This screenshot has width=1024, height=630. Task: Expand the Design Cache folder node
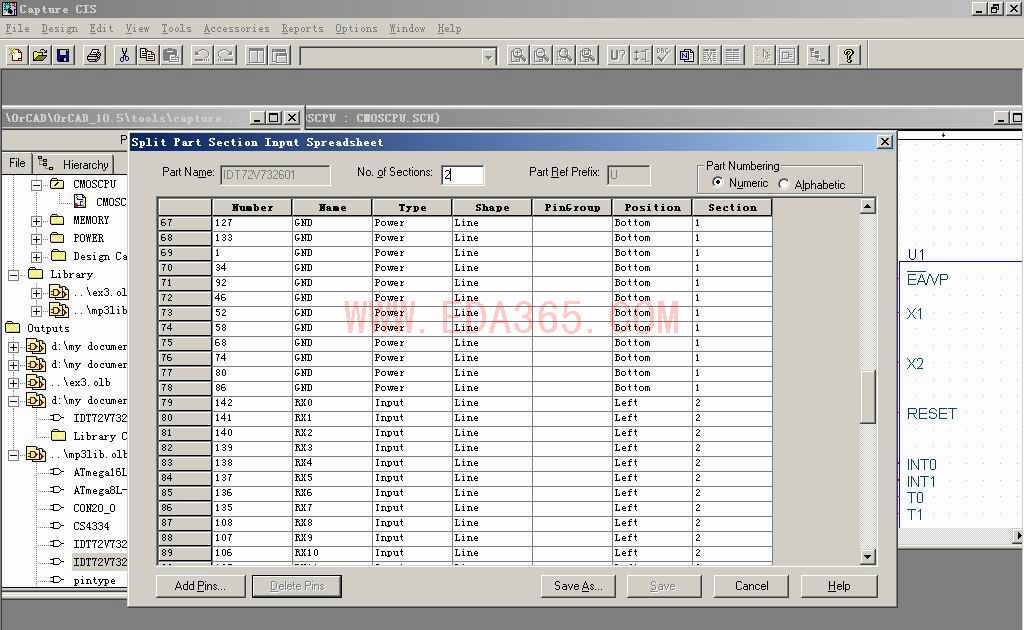click(37, 257)
